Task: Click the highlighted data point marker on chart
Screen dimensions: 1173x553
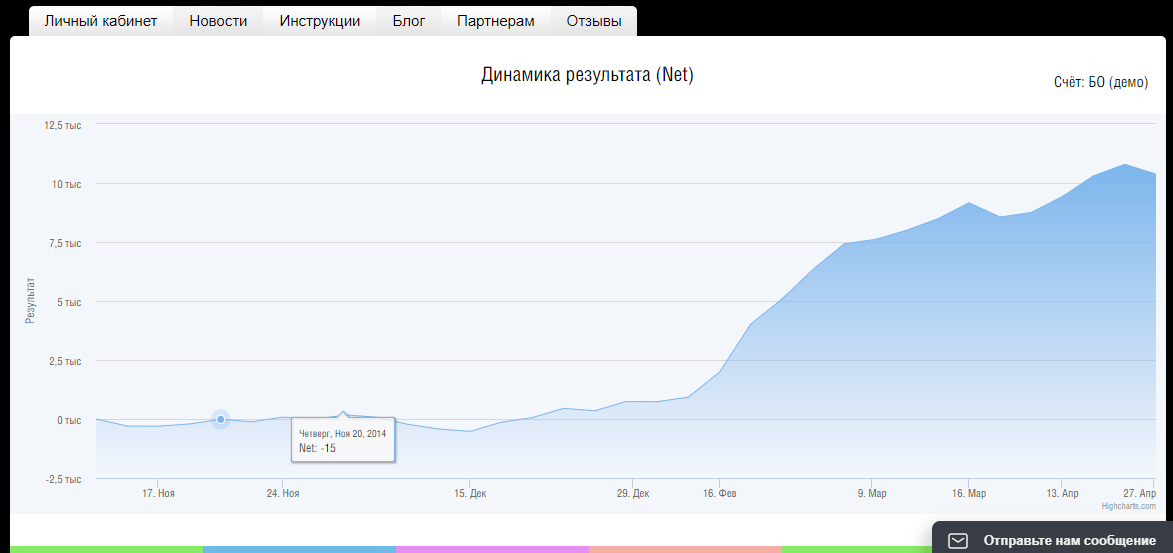Action: pyautogui.click(x=221, y=419)
